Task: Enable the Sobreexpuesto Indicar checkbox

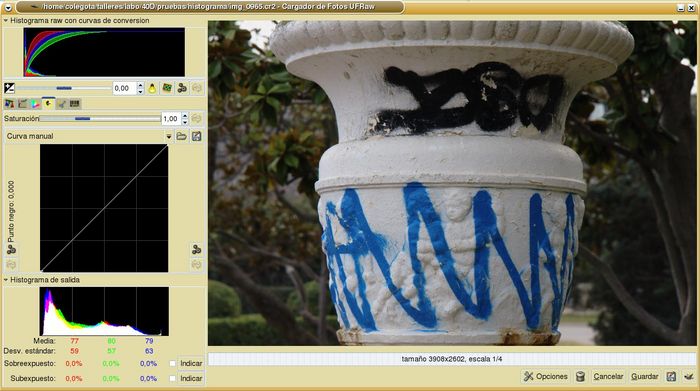Action: (x=172, y=363)
